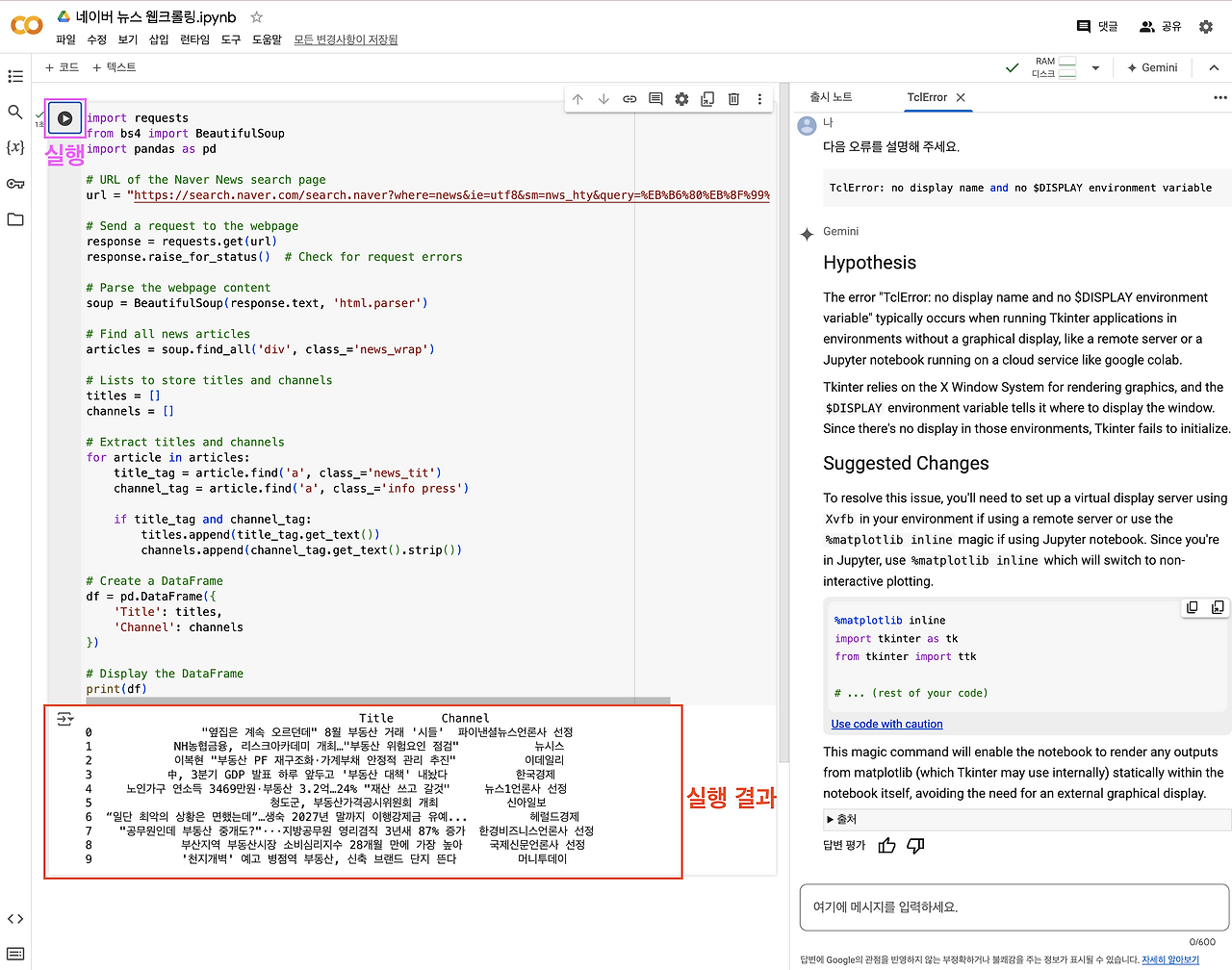
Task: Click the output row containing 헤럴드경제
Action: pyautogui.click(x=332, y=817)
